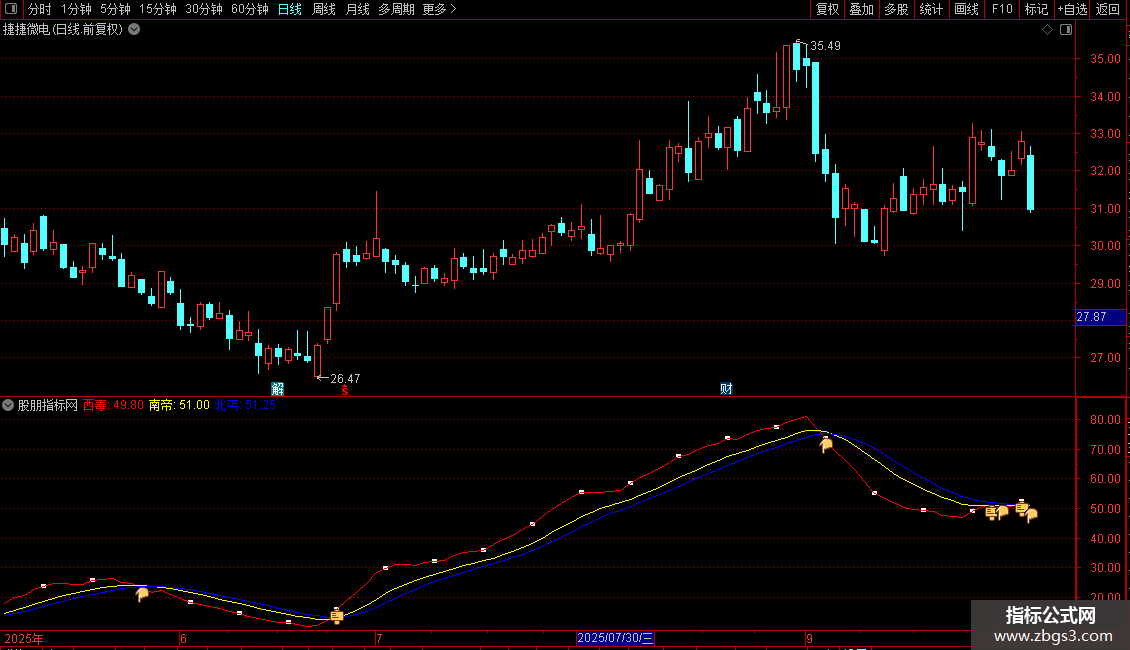Click month 9 label on time axis
Image resolution: width=1130 pixels, height=650 pixels.
(x=809, y=638)
